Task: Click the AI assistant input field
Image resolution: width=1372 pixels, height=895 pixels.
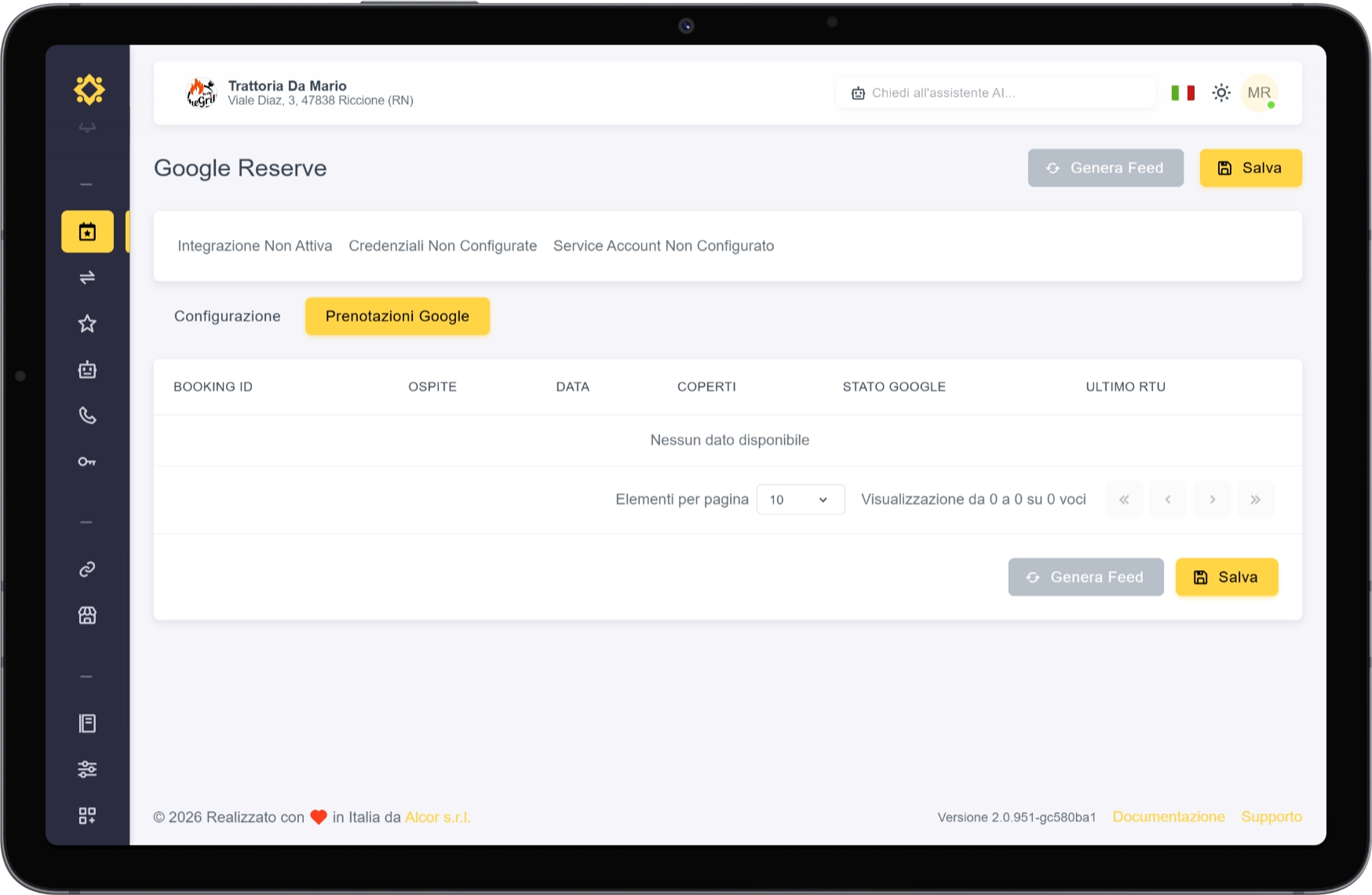Action: pyautogui.click(x=996, y=93)
